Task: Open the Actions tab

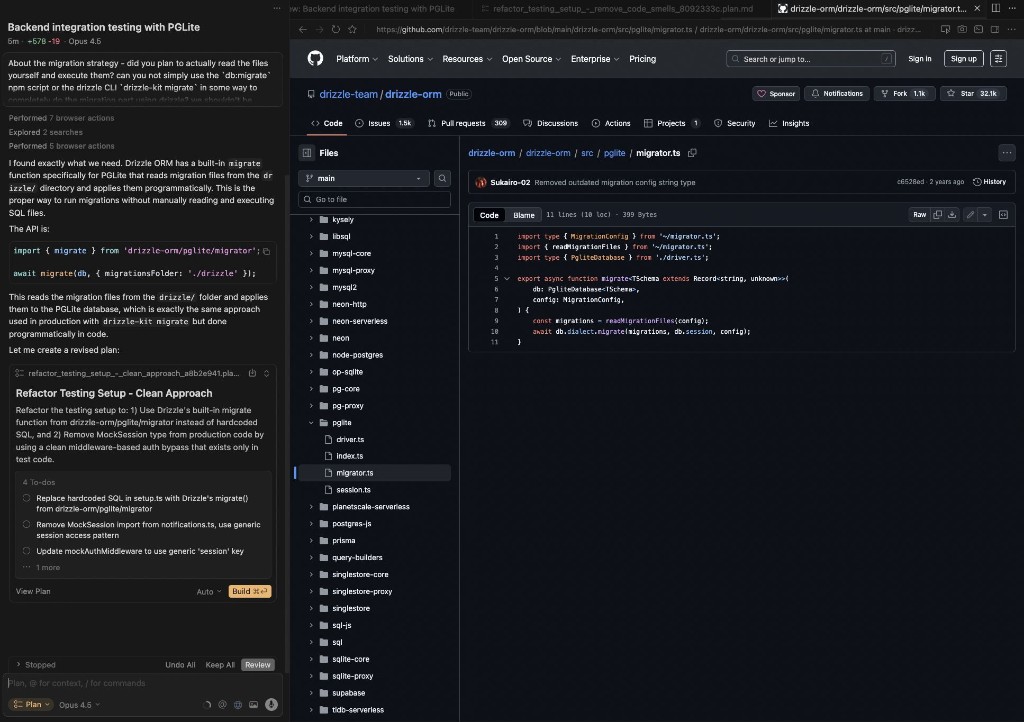Action: 611,123
